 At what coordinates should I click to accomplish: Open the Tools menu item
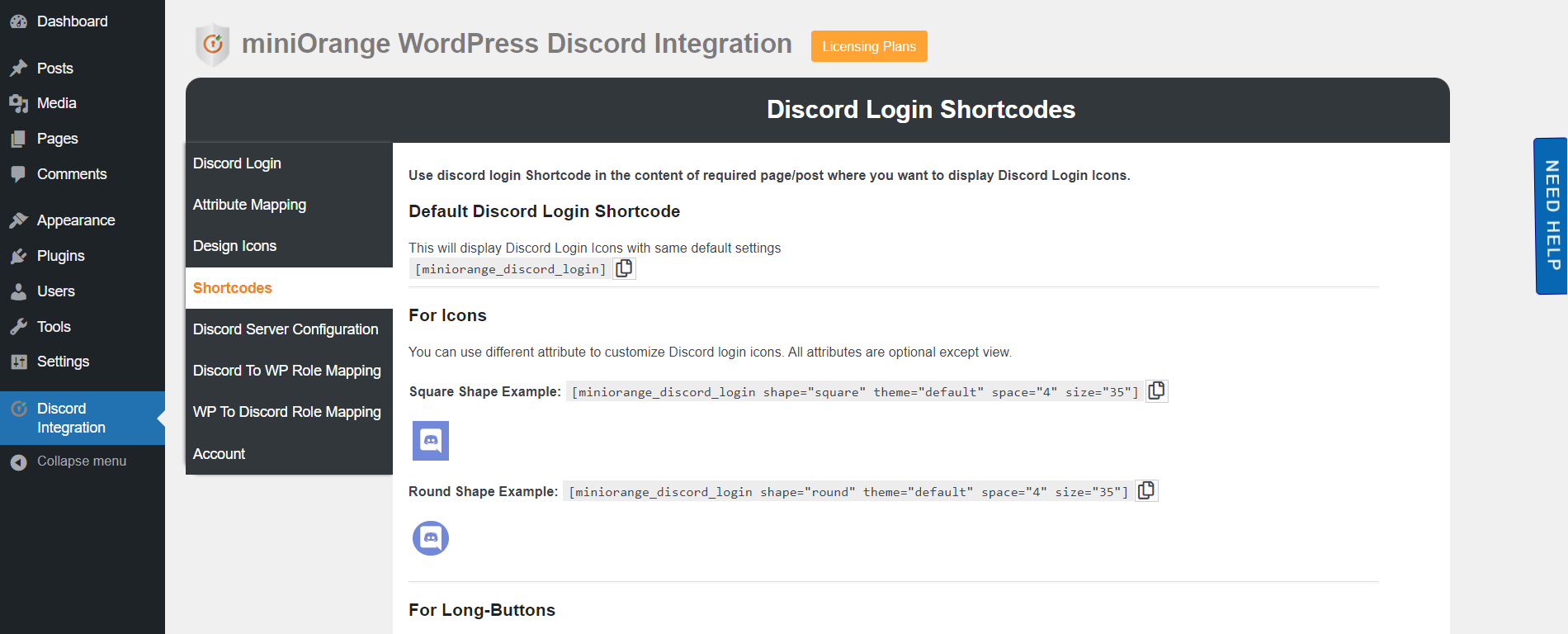point(83,327)
